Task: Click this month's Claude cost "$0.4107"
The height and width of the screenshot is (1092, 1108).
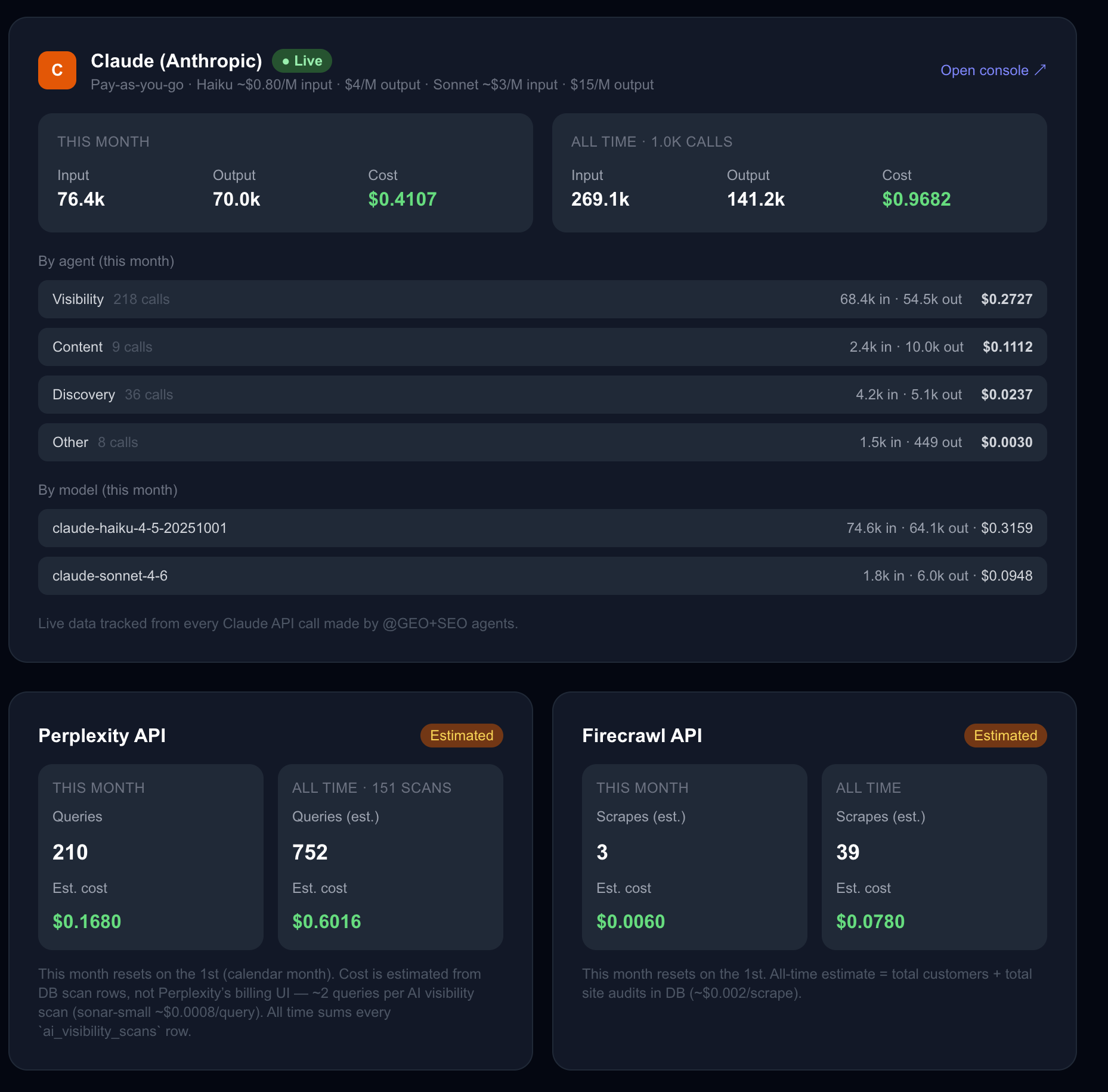Action: [403, 199]
